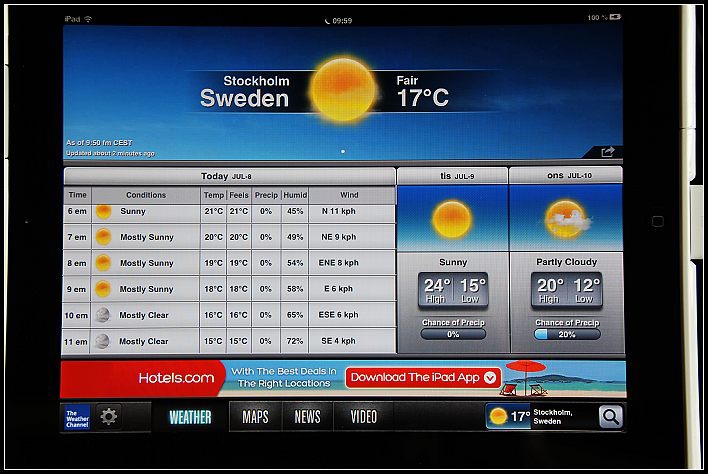Tap the 'As of 9:50 fm CEST' text
The width and height of the screenshot is (708, 474).
pyautogui.click(x=99, y=143)
